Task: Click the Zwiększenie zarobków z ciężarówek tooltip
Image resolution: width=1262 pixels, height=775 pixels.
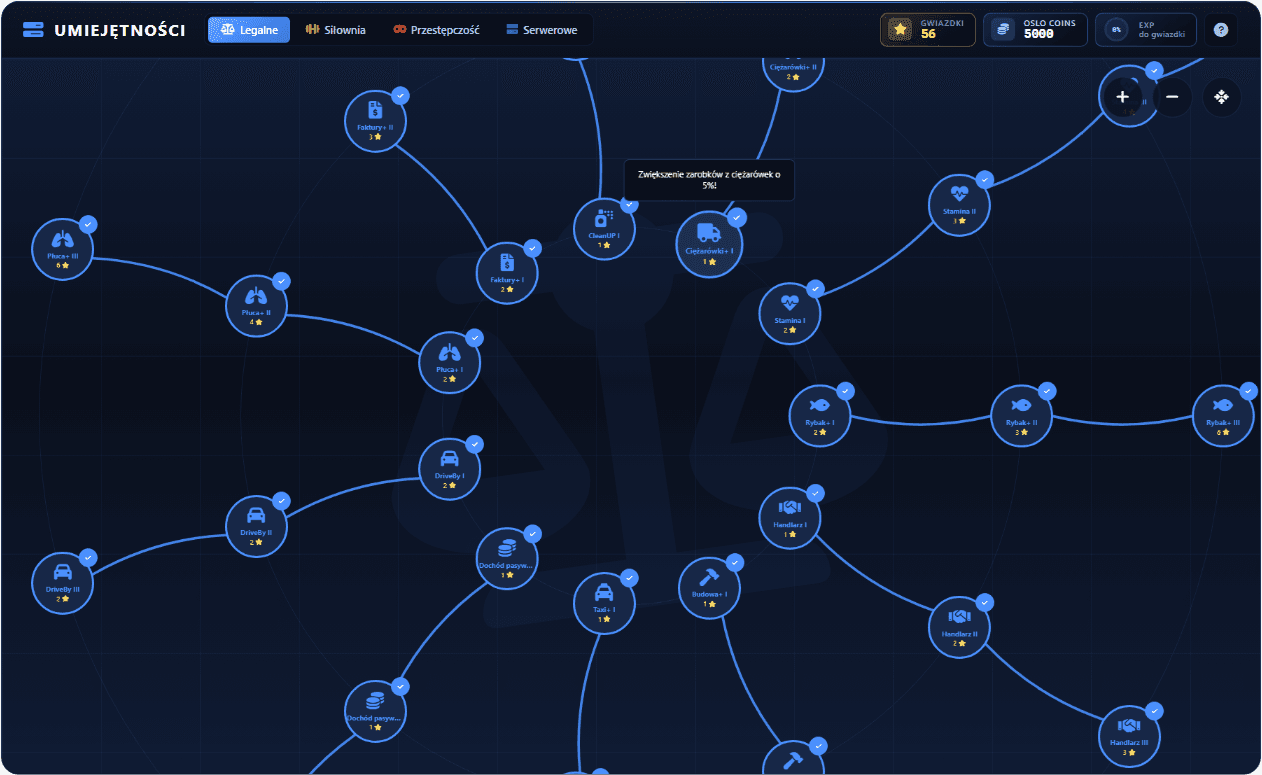Action: click(709, 180)
